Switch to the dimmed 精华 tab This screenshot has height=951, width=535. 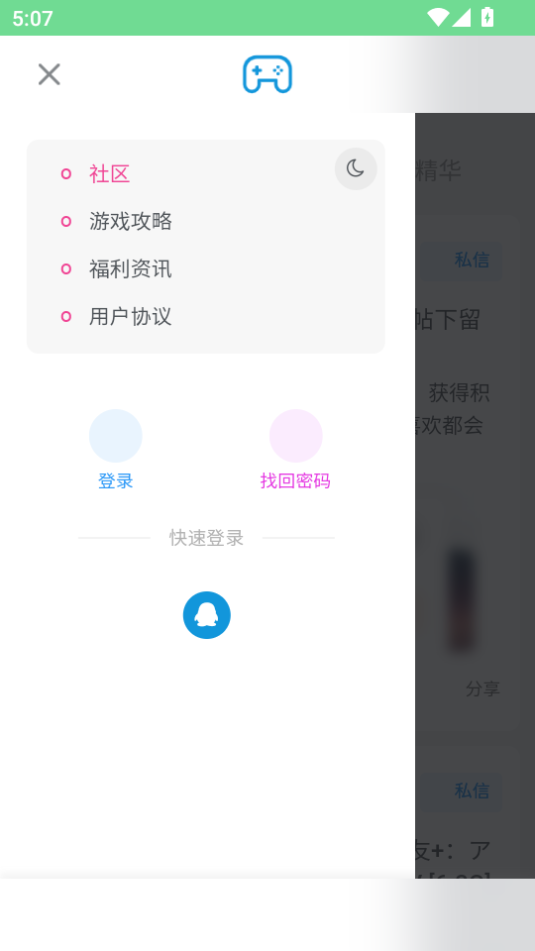438,170
